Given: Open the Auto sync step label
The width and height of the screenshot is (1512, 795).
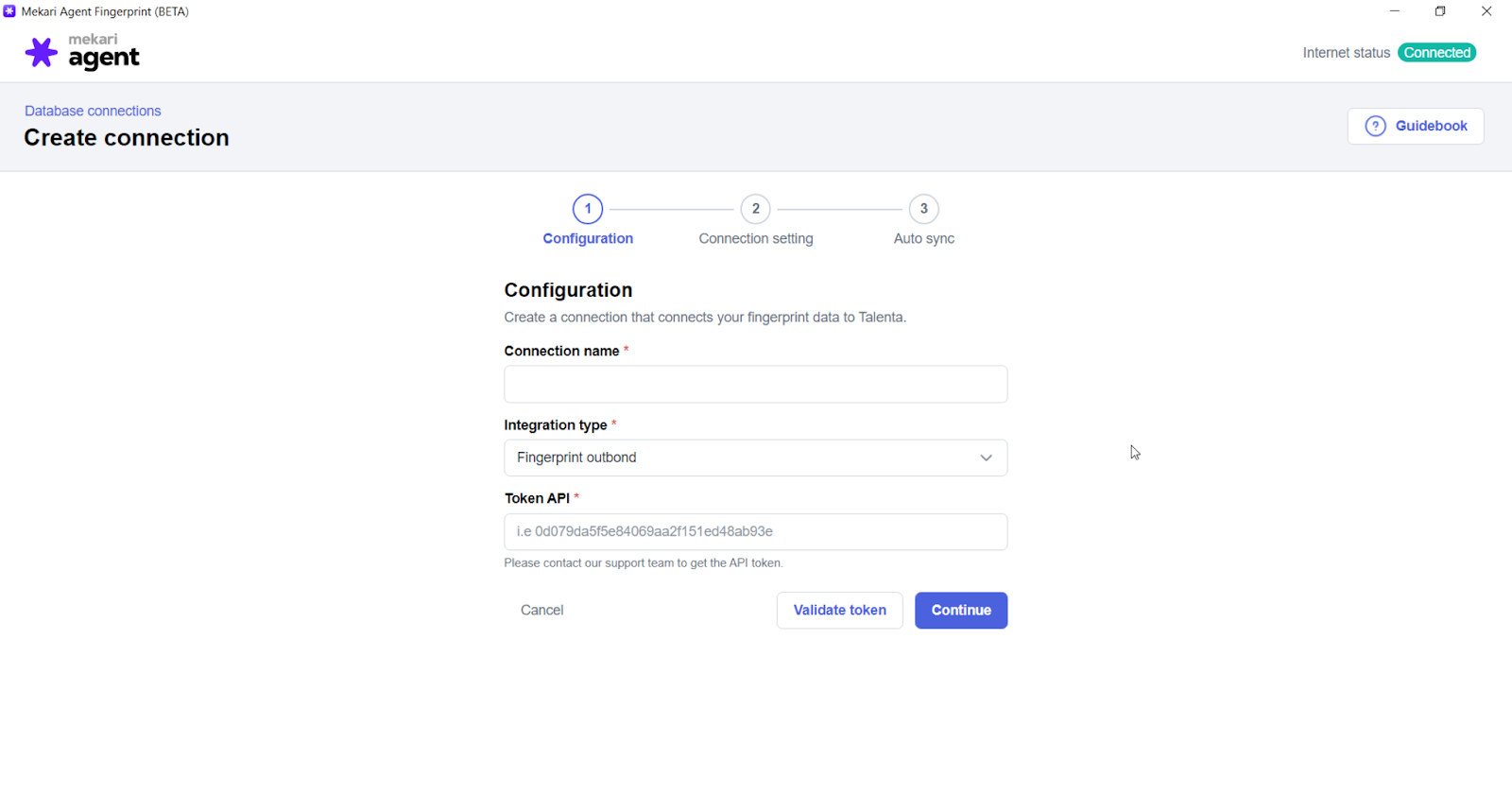Looking at the screenshot, I should [923, 239].
